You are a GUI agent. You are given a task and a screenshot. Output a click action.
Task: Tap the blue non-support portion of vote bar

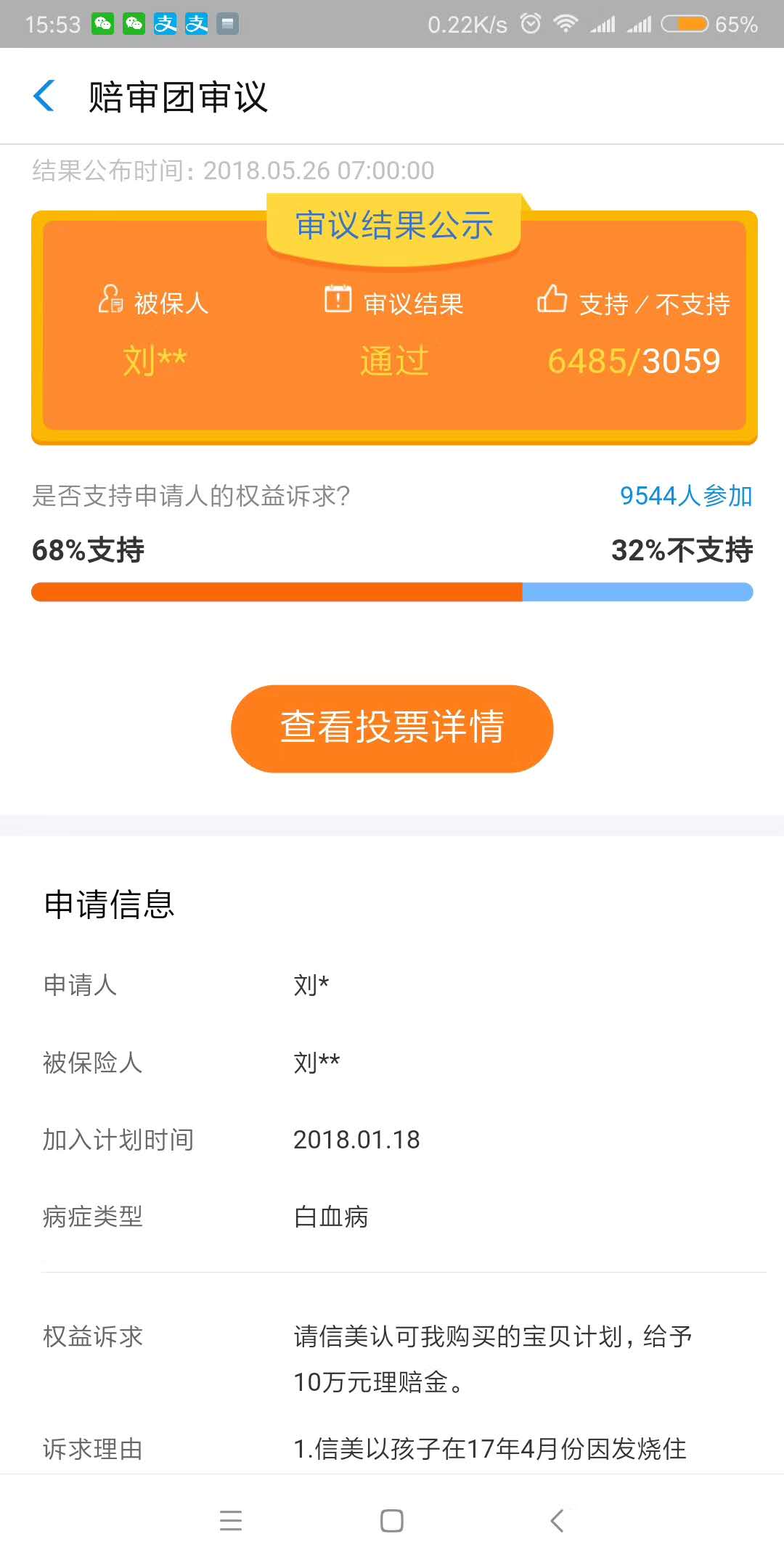[x=637, y=592]
